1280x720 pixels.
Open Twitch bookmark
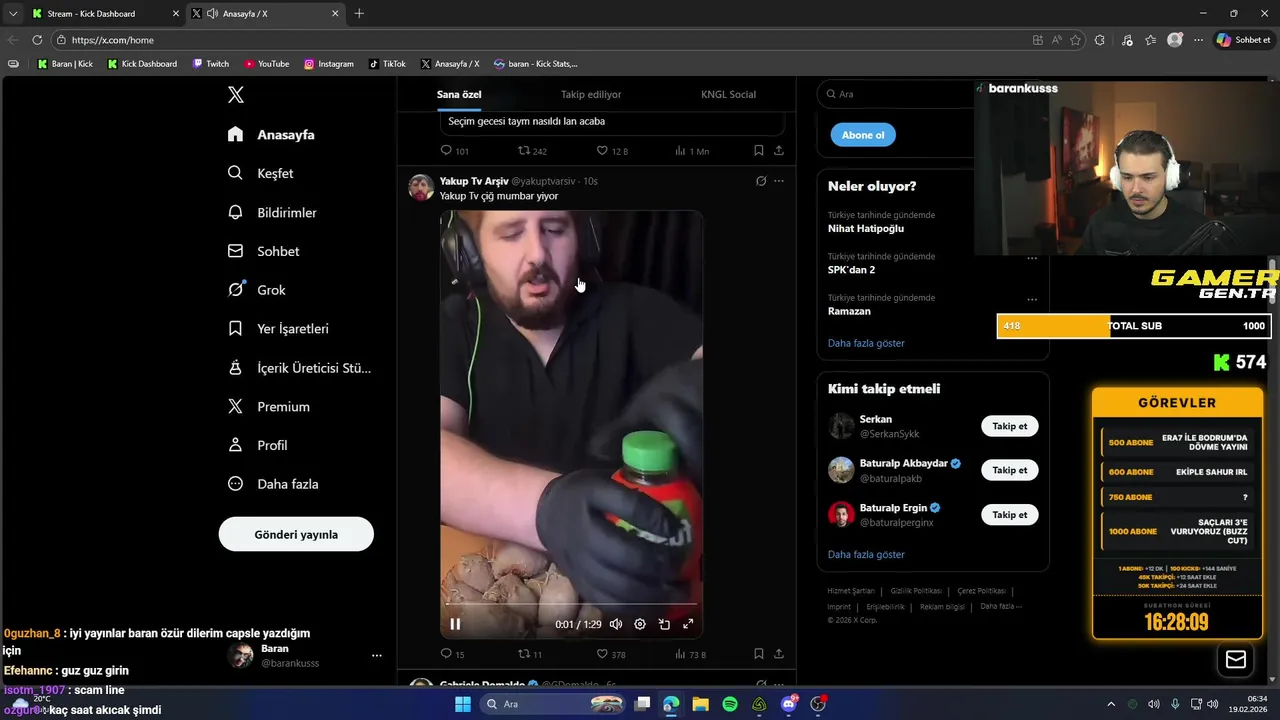coord(211,64)
